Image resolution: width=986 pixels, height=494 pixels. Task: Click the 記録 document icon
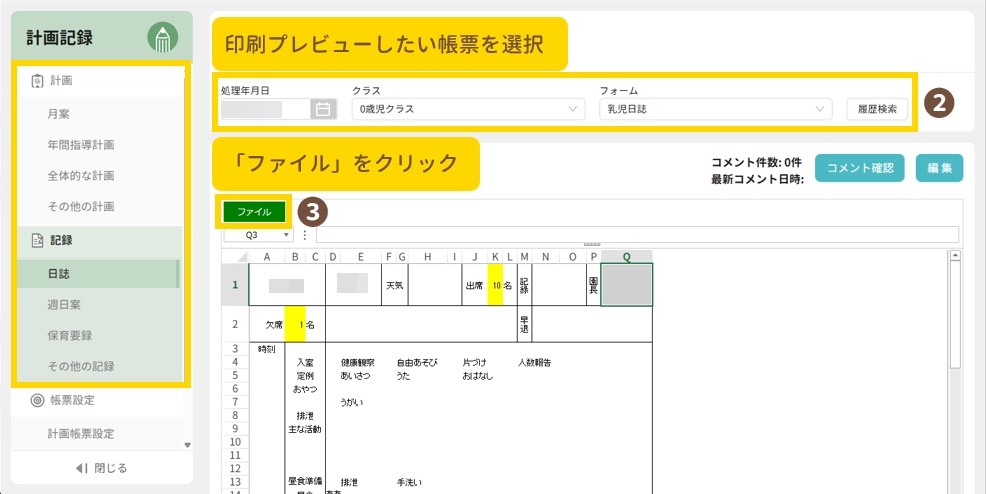38,240
